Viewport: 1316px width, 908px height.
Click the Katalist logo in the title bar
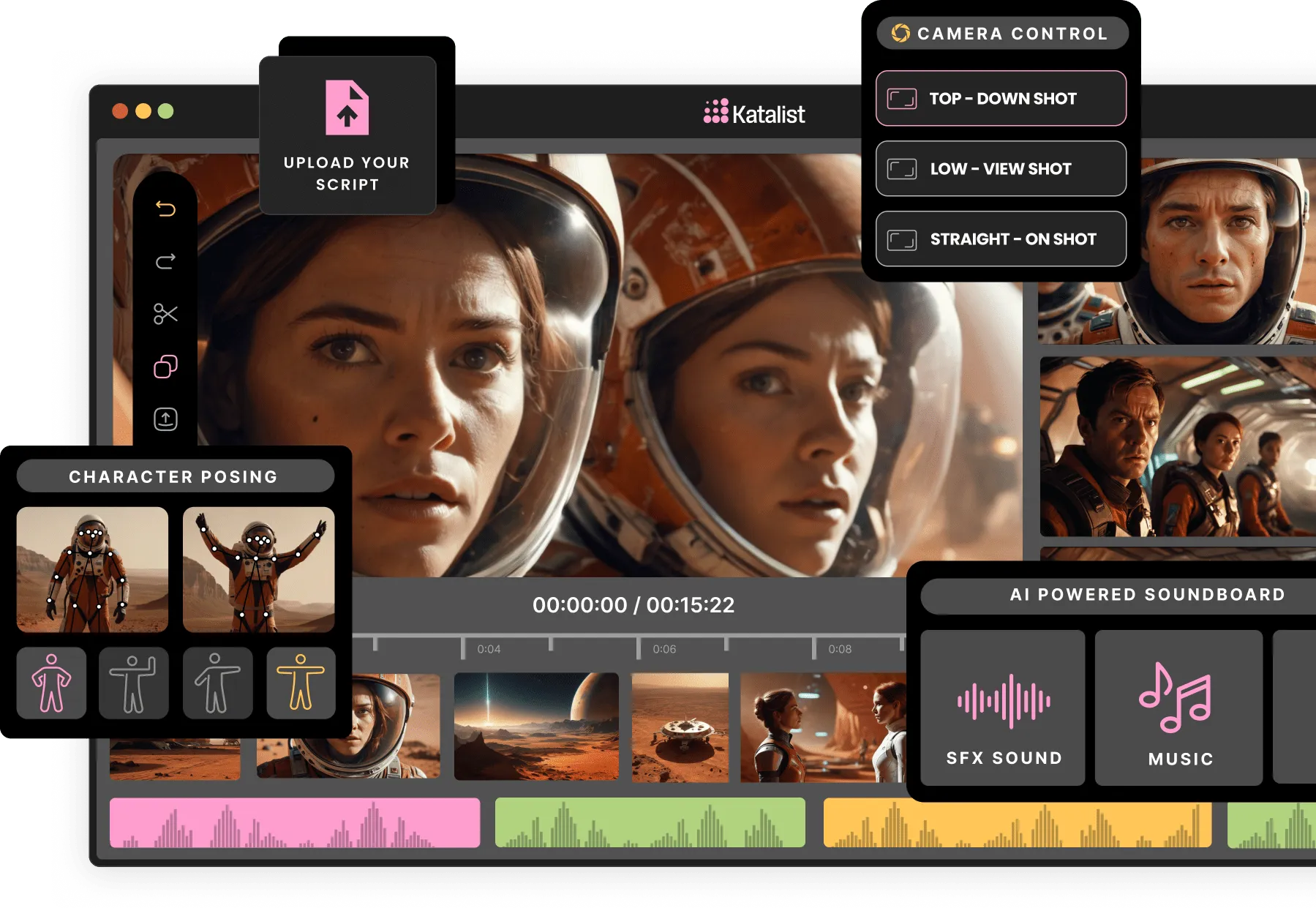click(x=753, y=113)
